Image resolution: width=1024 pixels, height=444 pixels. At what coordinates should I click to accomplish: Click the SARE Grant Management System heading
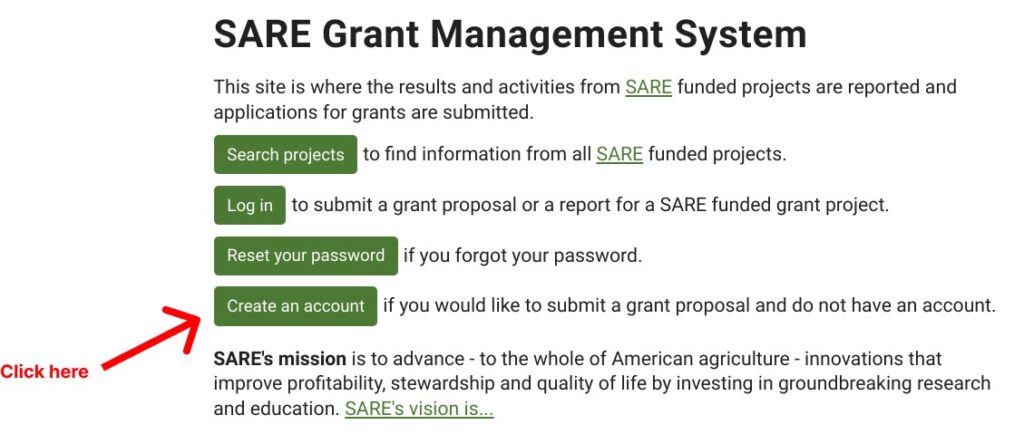pos(510,35)
